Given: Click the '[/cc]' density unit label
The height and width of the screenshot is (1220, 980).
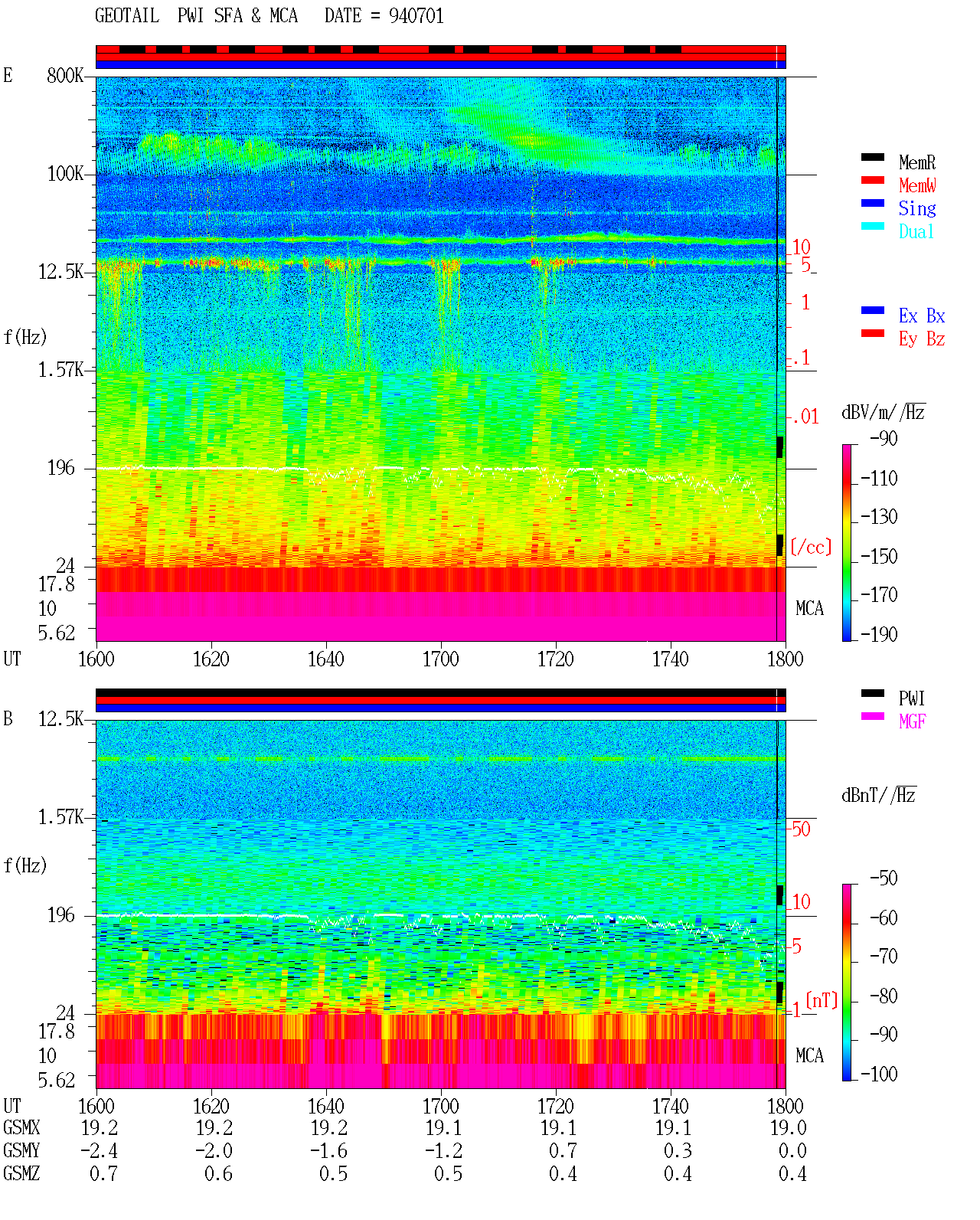Looking at the screenshot, I should [x=811, y=547].
